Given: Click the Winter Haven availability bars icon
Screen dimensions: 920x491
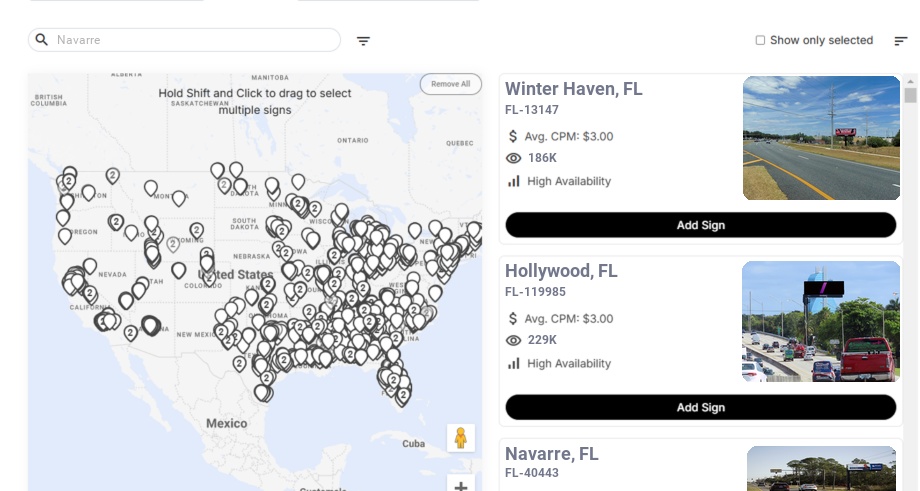Looking at the screenshot, I should click(514, 181).
